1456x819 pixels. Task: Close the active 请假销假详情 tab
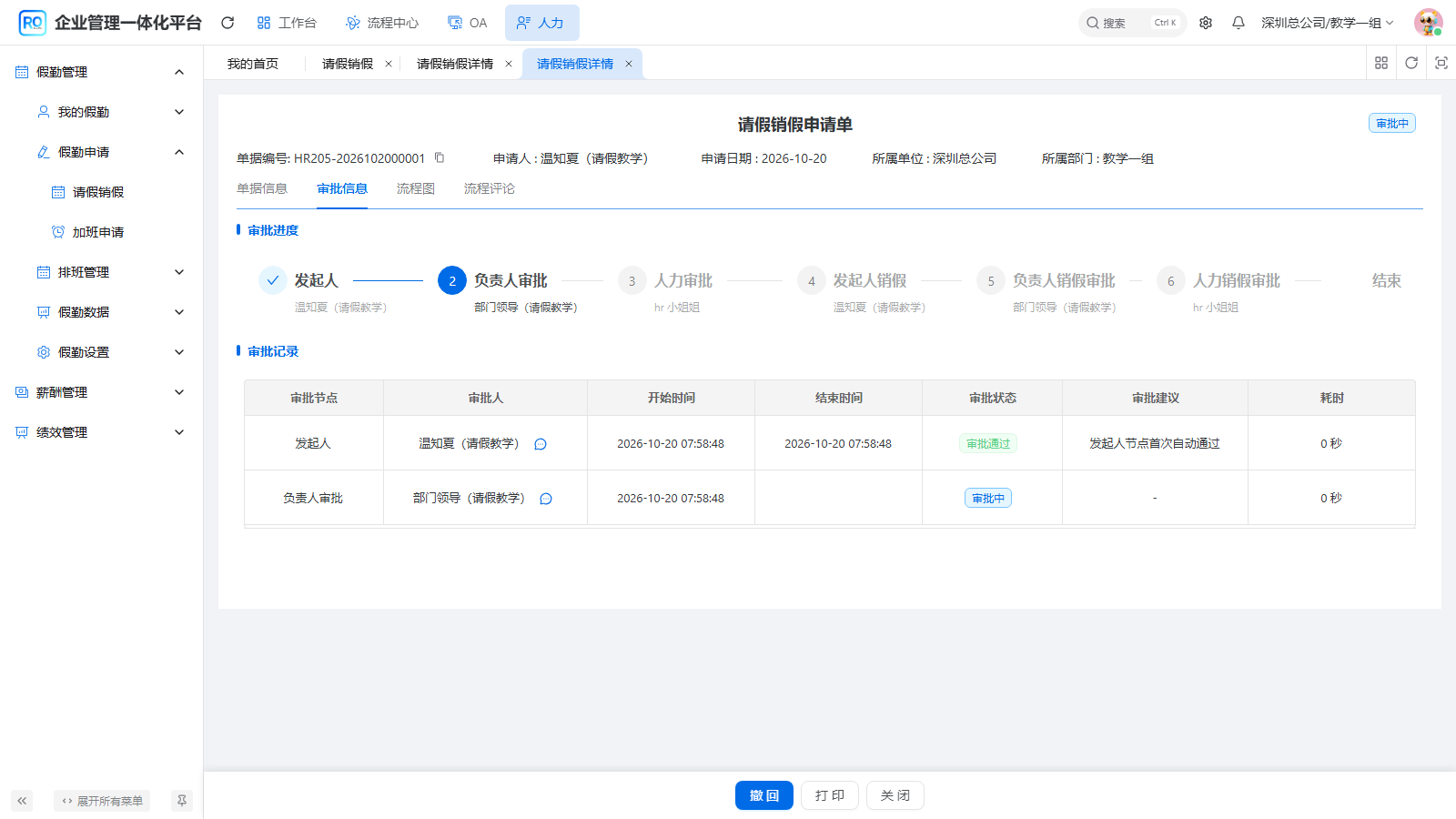(x=629, y=64)
